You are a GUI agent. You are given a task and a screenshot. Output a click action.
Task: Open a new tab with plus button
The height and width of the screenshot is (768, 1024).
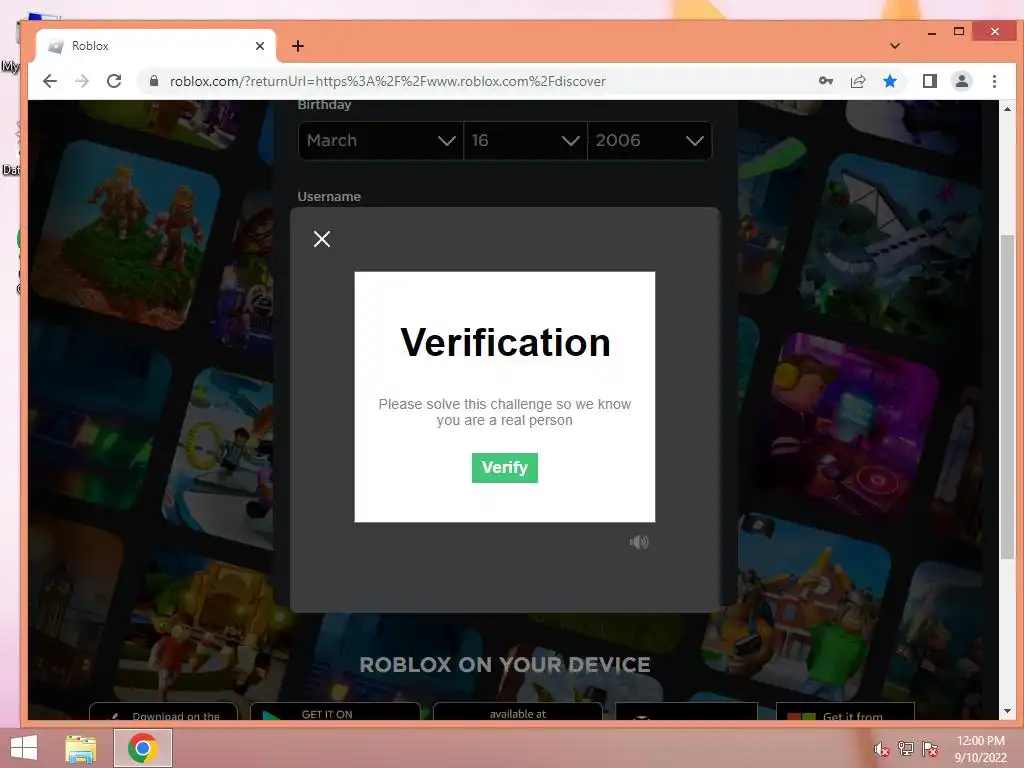tap(298, 46)
